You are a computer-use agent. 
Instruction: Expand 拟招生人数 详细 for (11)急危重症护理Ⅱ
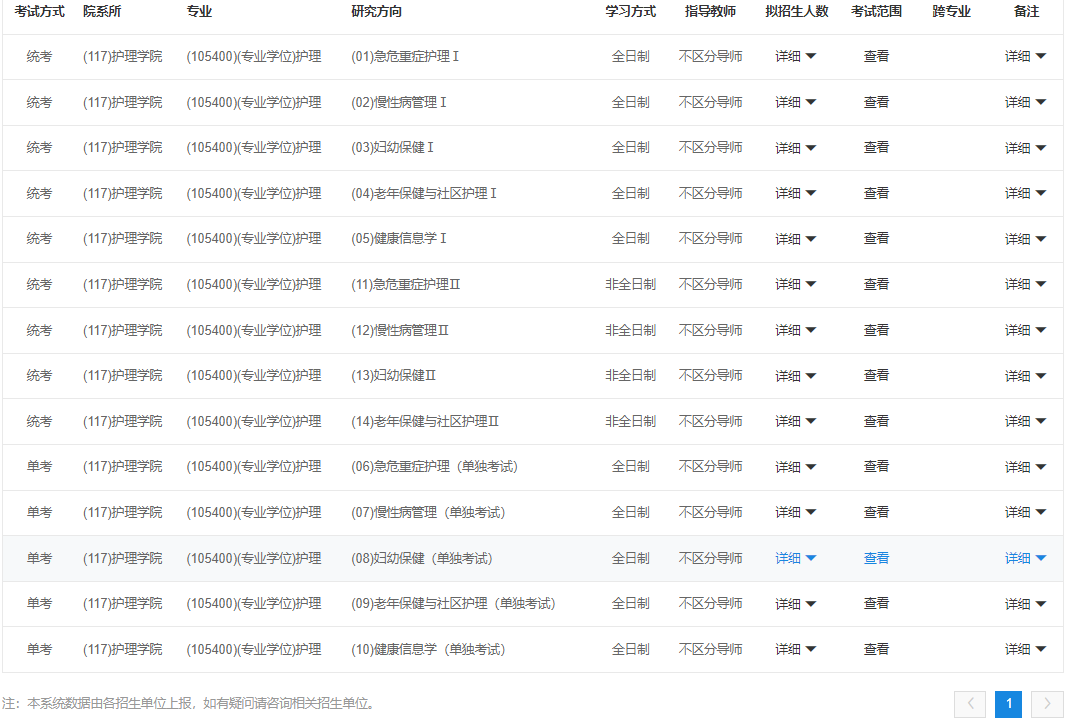coord(795,284)
